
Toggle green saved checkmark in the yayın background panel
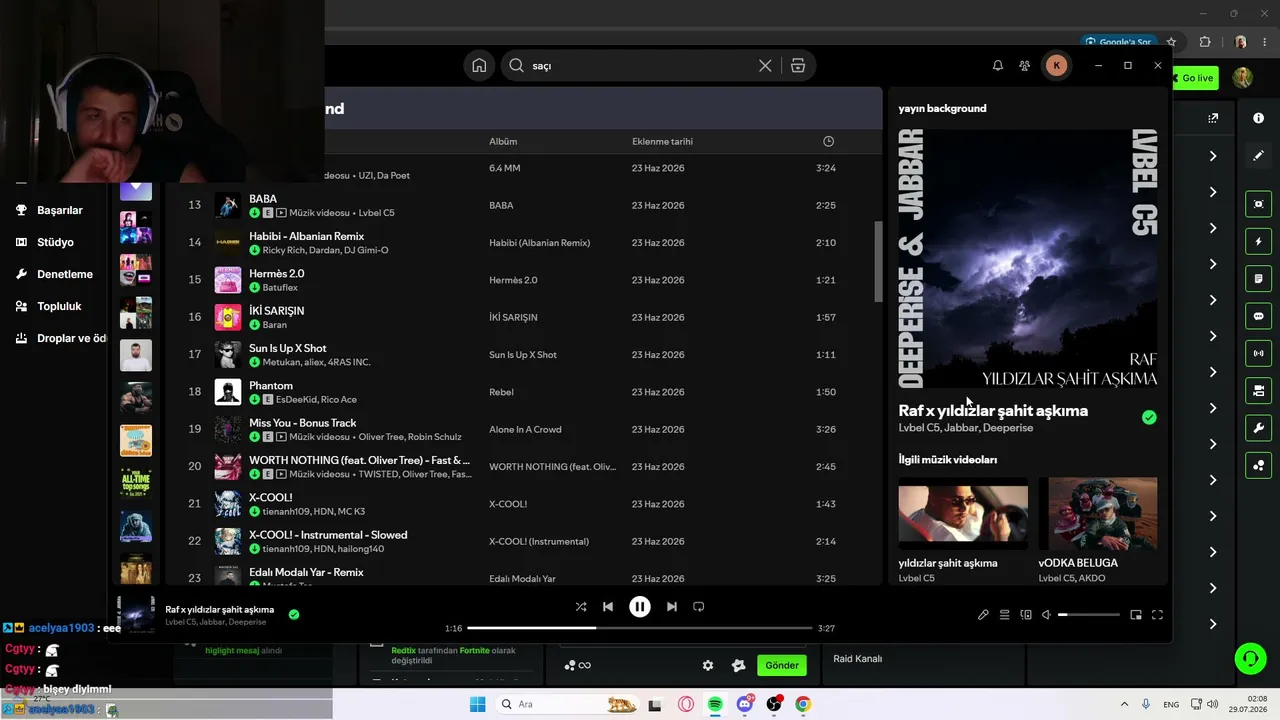1149,417
